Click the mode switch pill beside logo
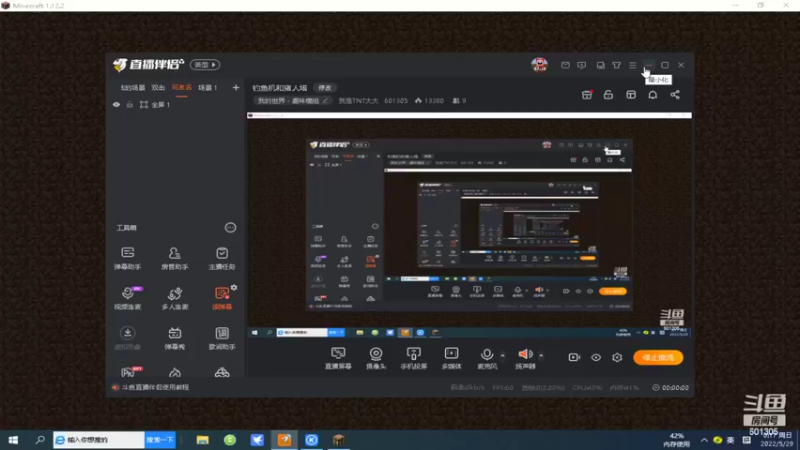The image size is (800, 450). coord(205,65)
